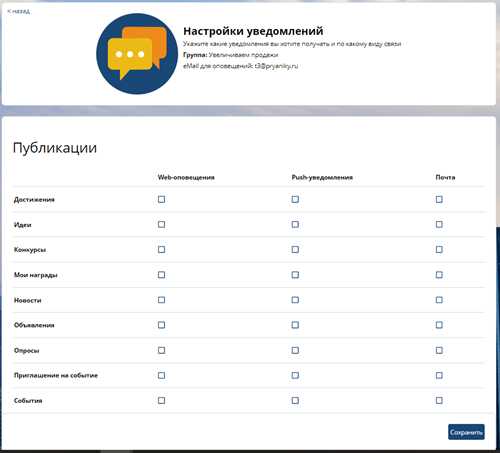
Task: Toggle Push-уведомления checkbox for Идеи
Action: 295,224
